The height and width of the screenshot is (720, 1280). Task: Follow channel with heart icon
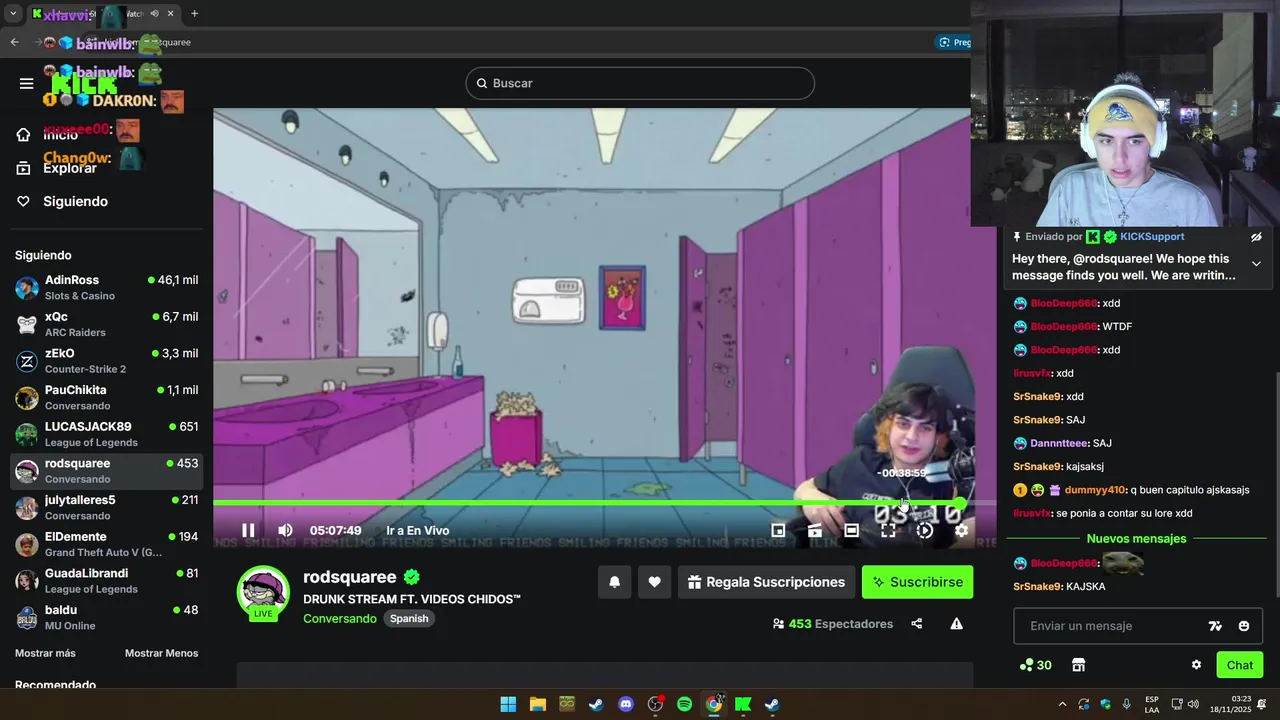pos(654,582)
